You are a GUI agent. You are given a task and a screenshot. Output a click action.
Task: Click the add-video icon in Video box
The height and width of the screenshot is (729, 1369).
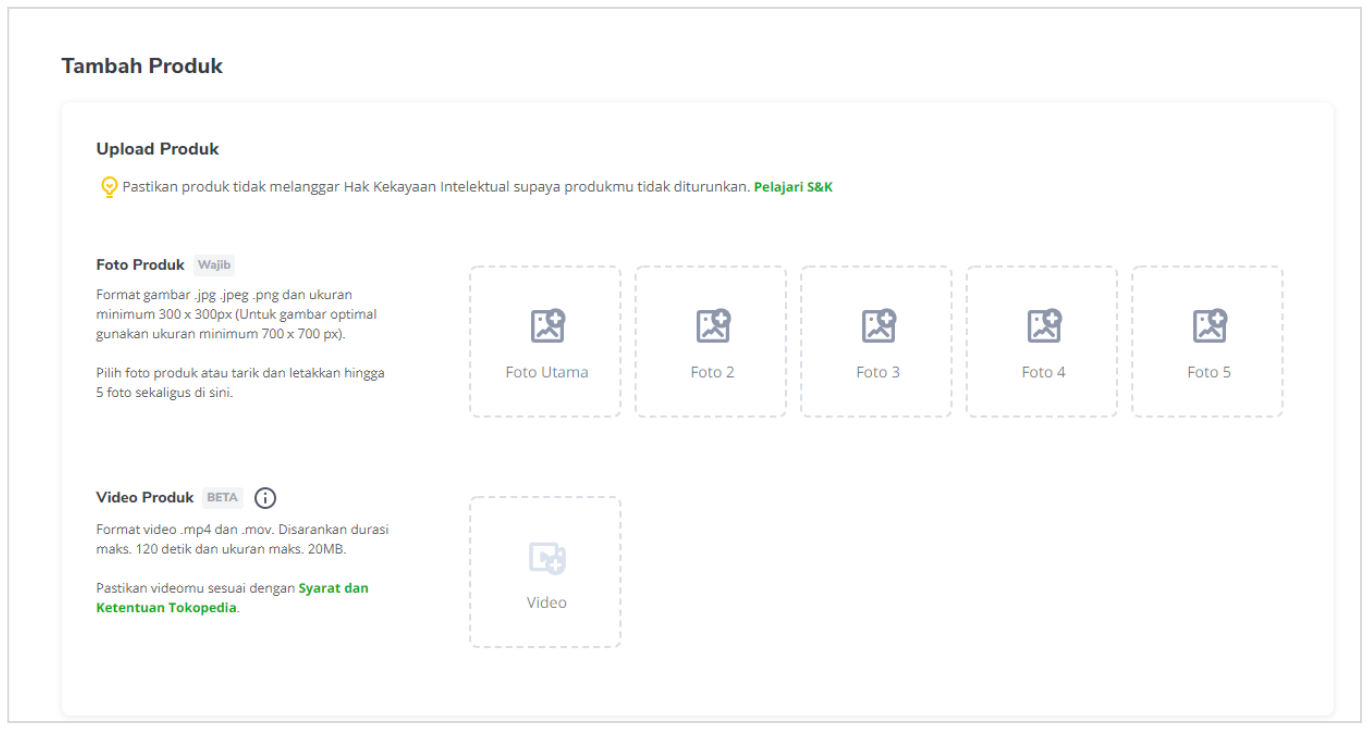[547, 558]
